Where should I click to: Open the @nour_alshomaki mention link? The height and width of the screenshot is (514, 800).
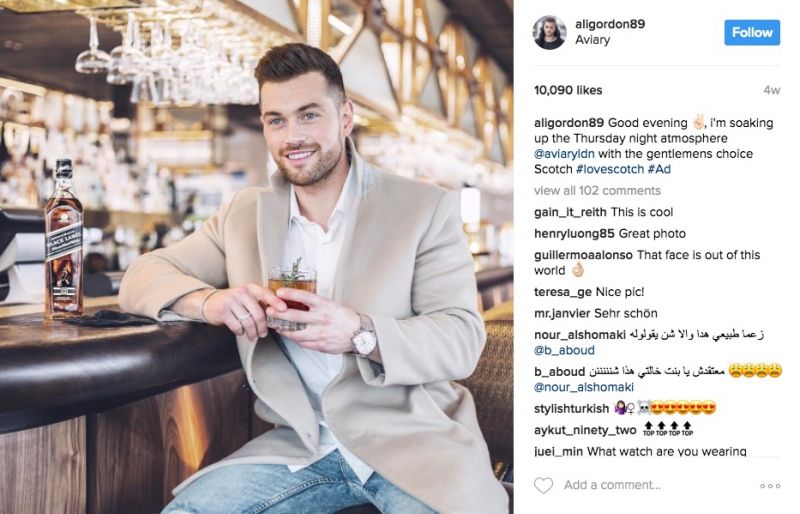(584, 387)
